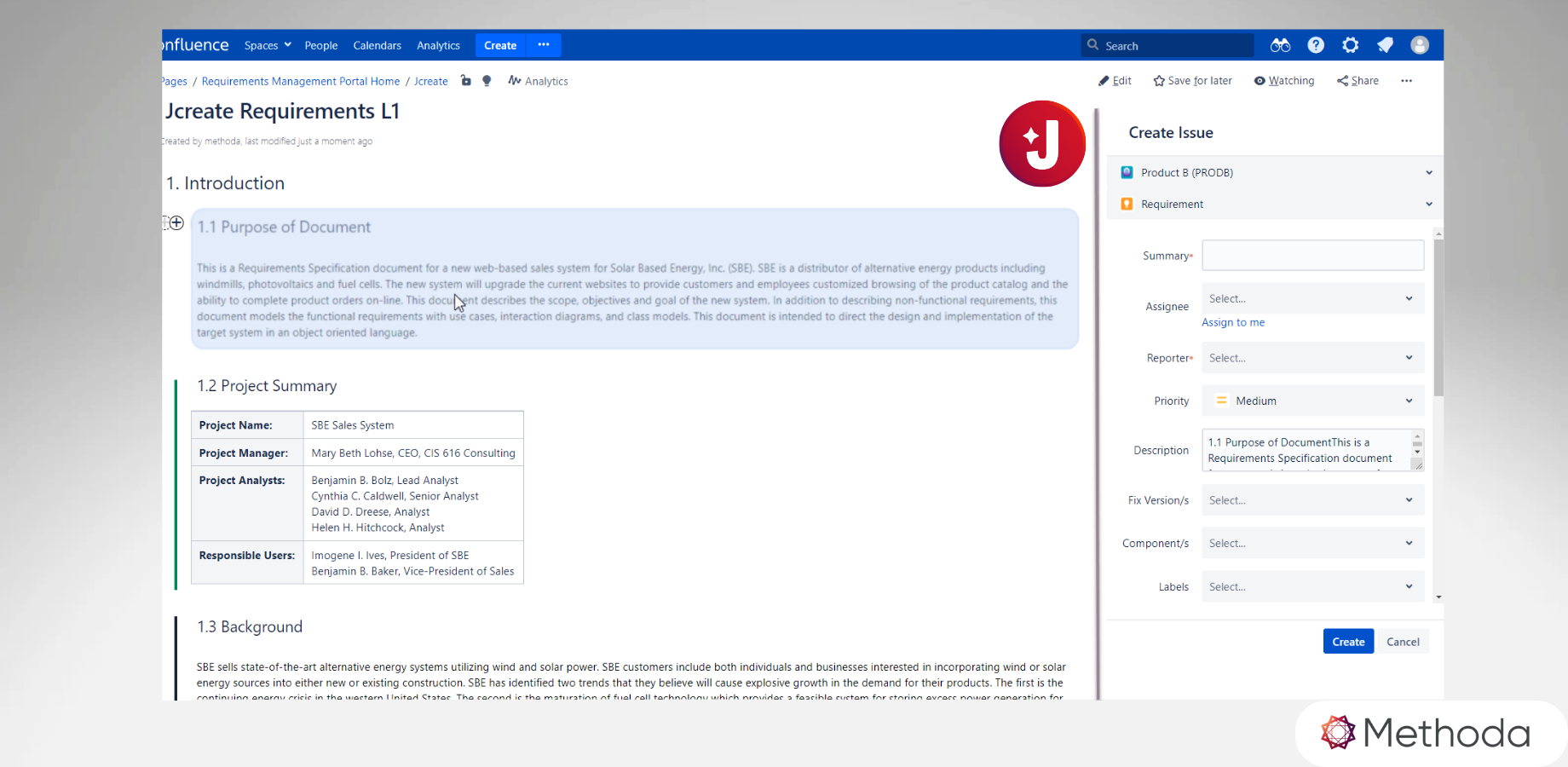Click the Project Manager: table cell
Image resolution: width=1568 pixels, height=767 pixels.
point(247,453)
